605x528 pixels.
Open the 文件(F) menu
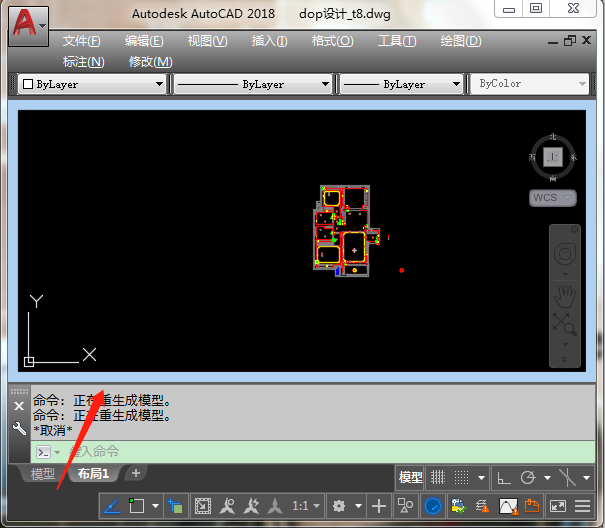click(81, 41)
